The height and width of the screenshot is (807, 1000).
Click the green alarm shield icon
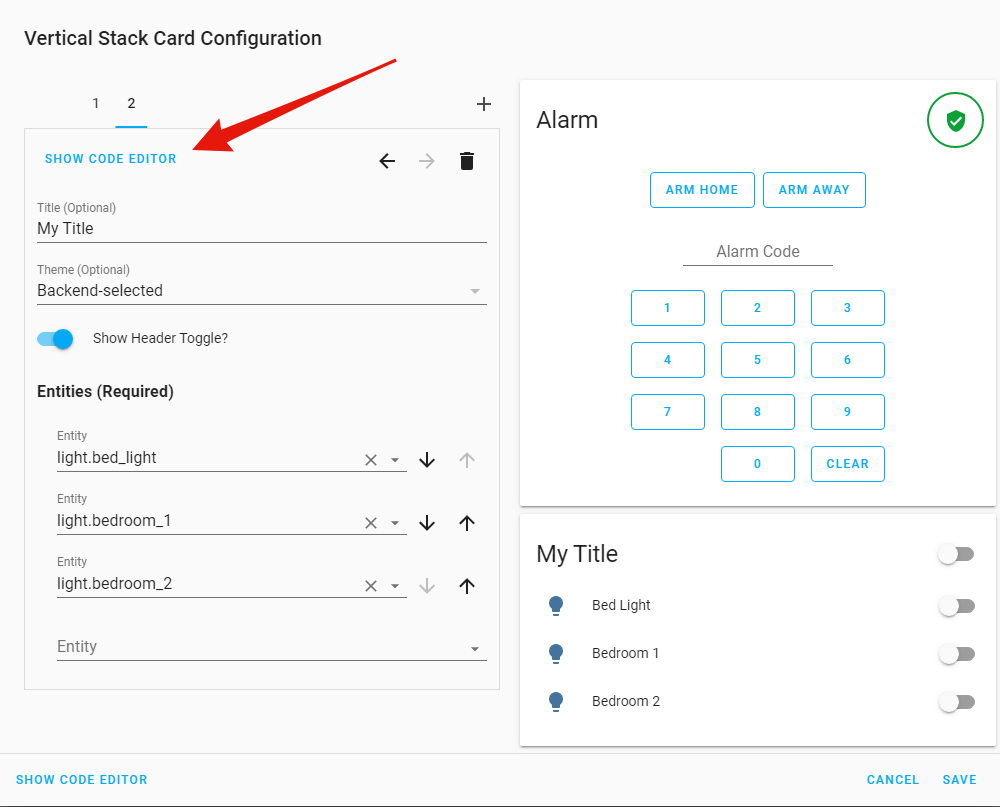pos(955,120)
